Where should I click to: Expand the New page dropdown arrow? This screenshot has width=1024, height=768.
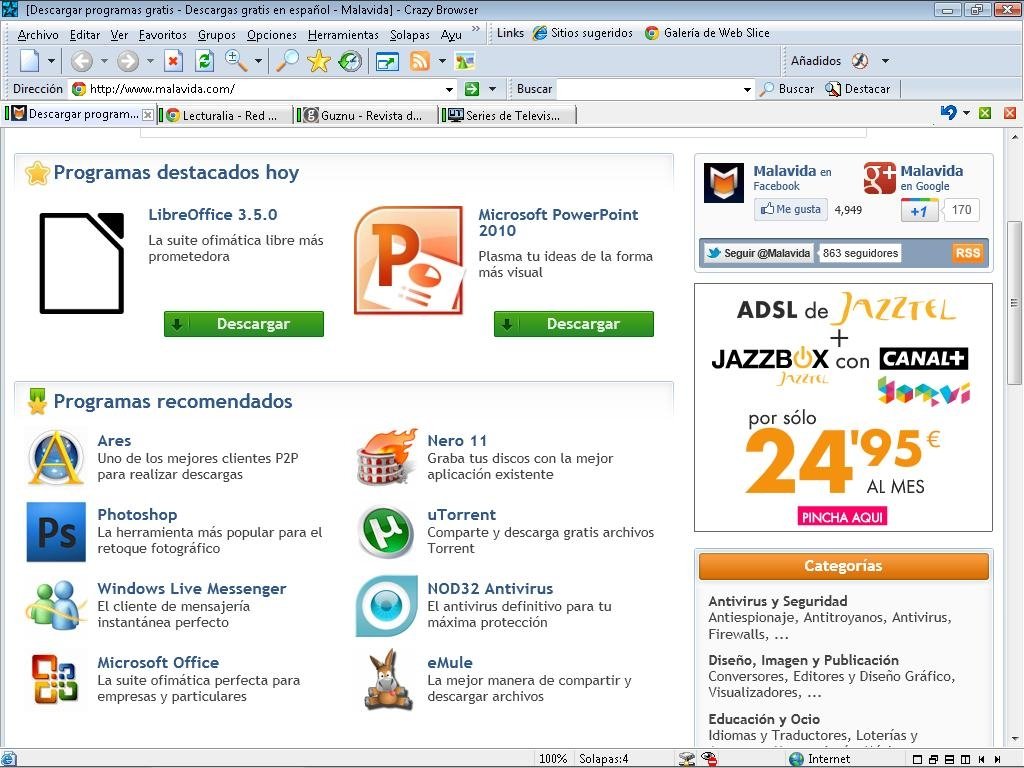(51, 61)
